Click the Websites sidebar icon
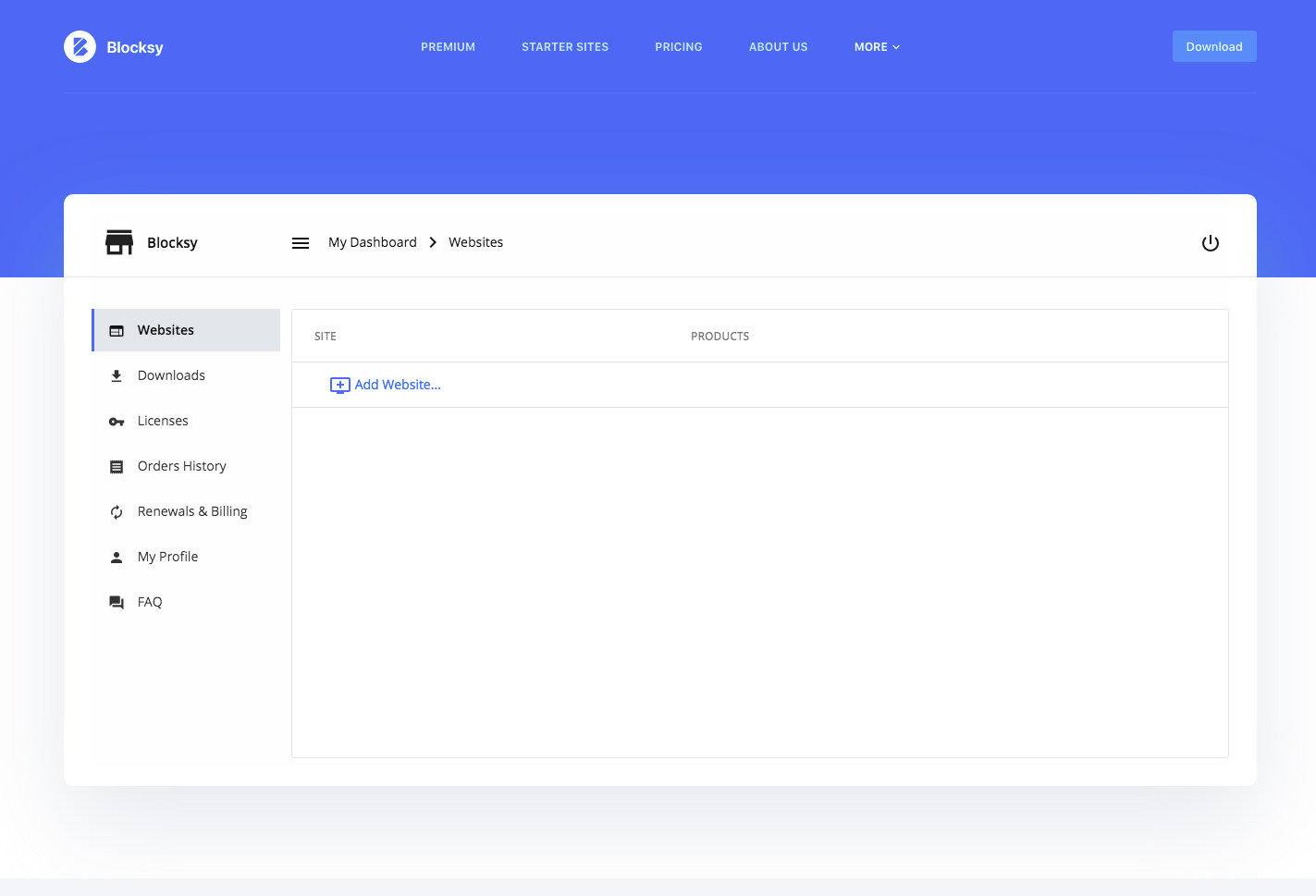This screenshot has width=1316, height=896. point(117,331)
